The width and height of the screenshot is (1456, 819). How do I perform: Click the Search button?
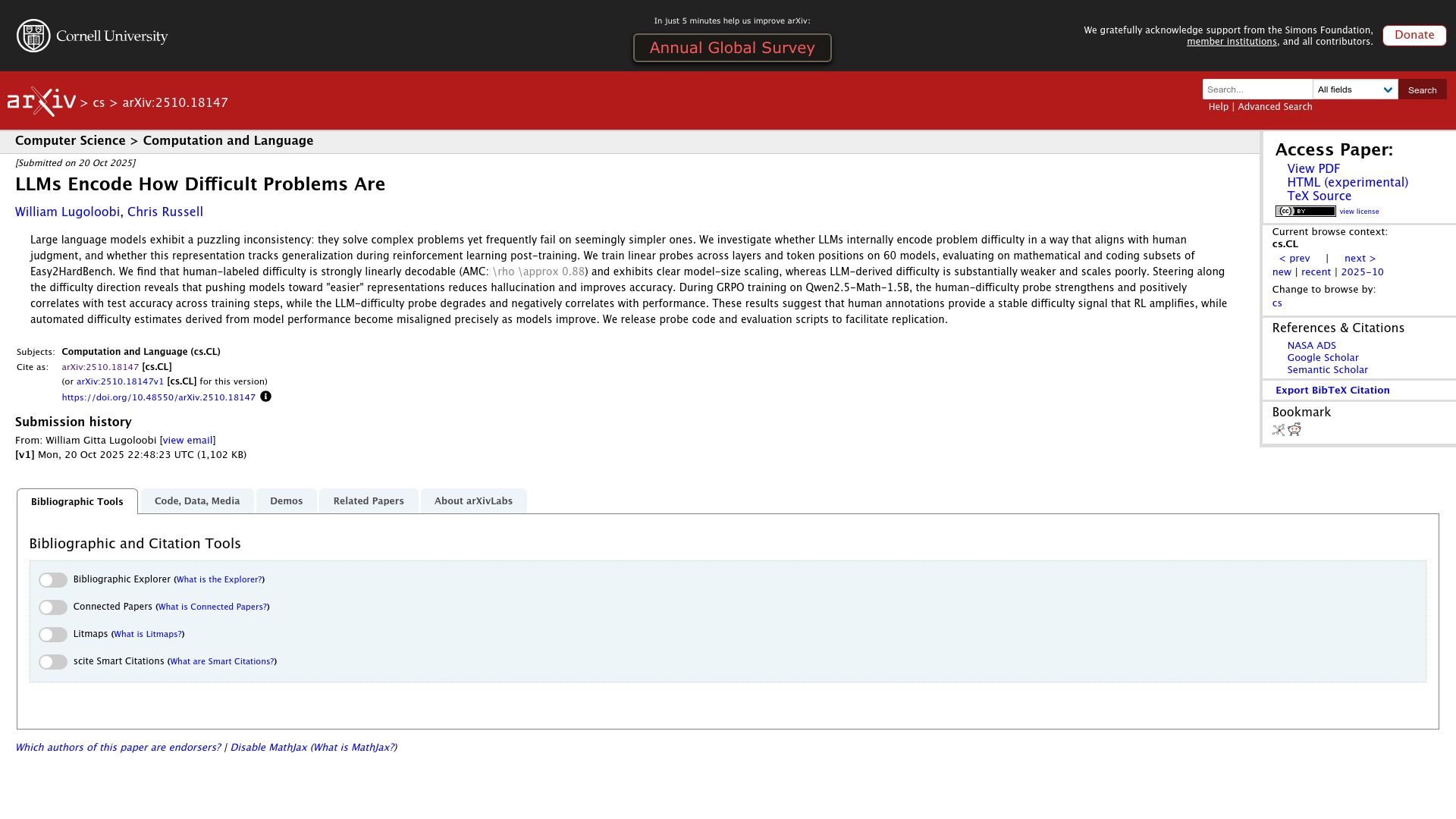[1422, 89]
